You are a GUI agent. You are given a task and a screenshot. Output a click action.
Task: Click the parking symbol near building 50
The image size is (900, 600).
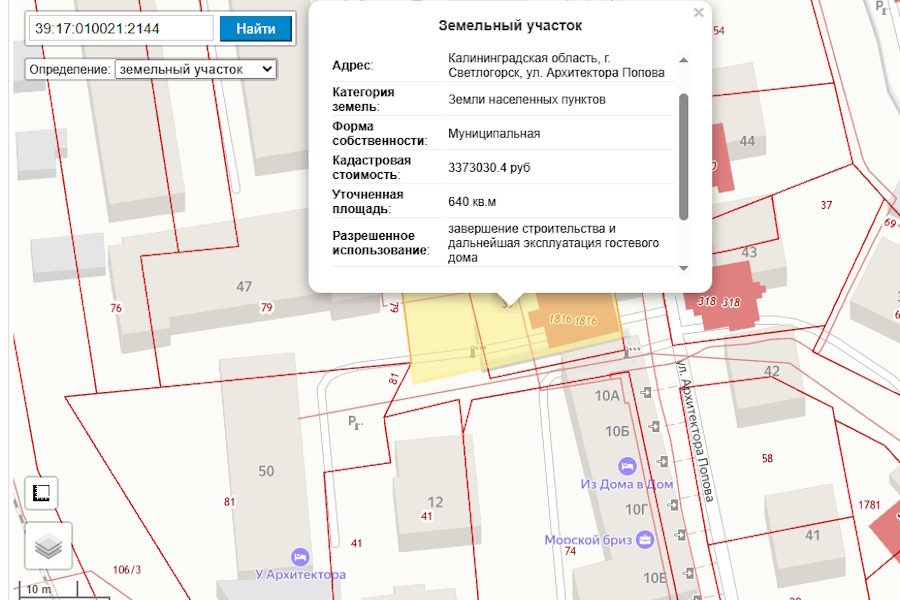355,423
